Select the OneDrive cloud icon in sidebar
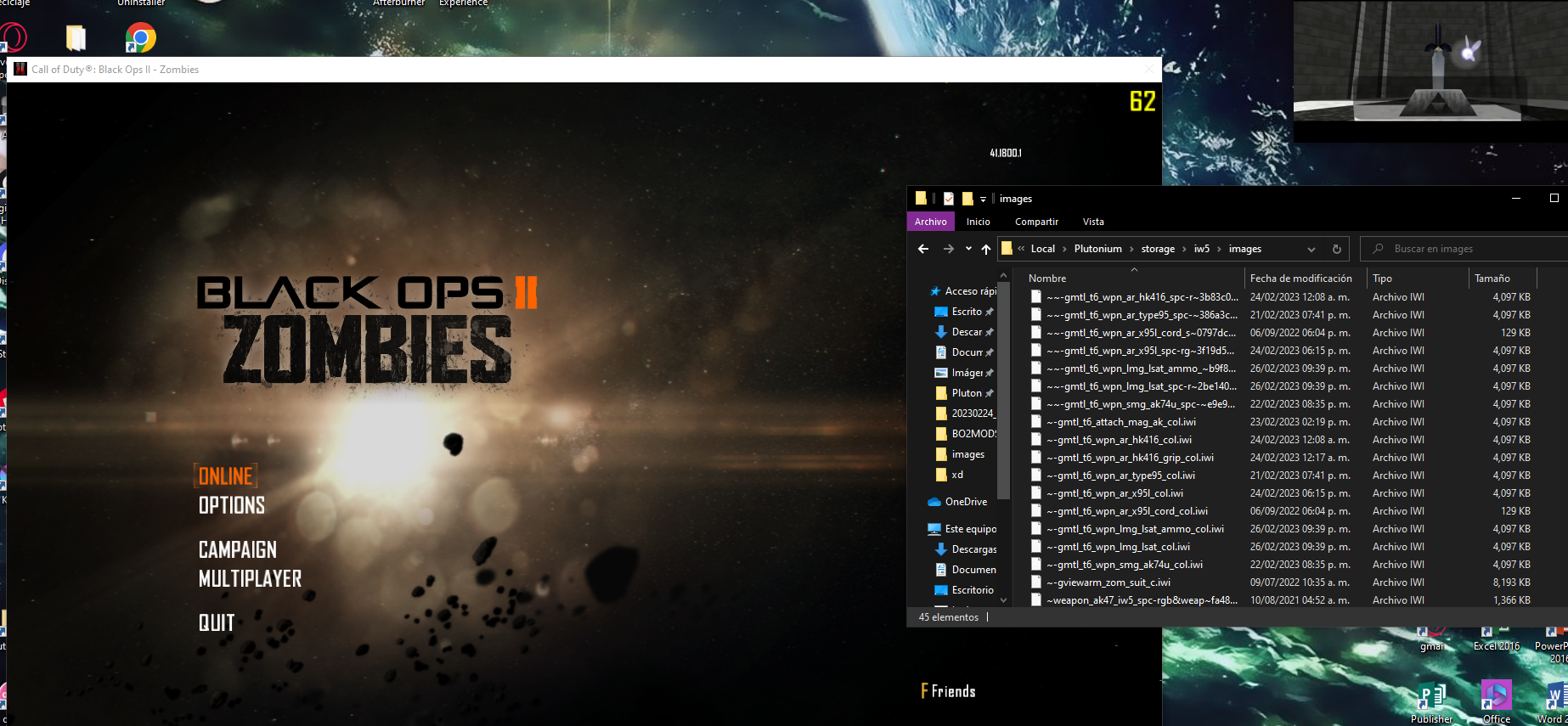Screen dimensions: 1568x726 click(934, 502)
